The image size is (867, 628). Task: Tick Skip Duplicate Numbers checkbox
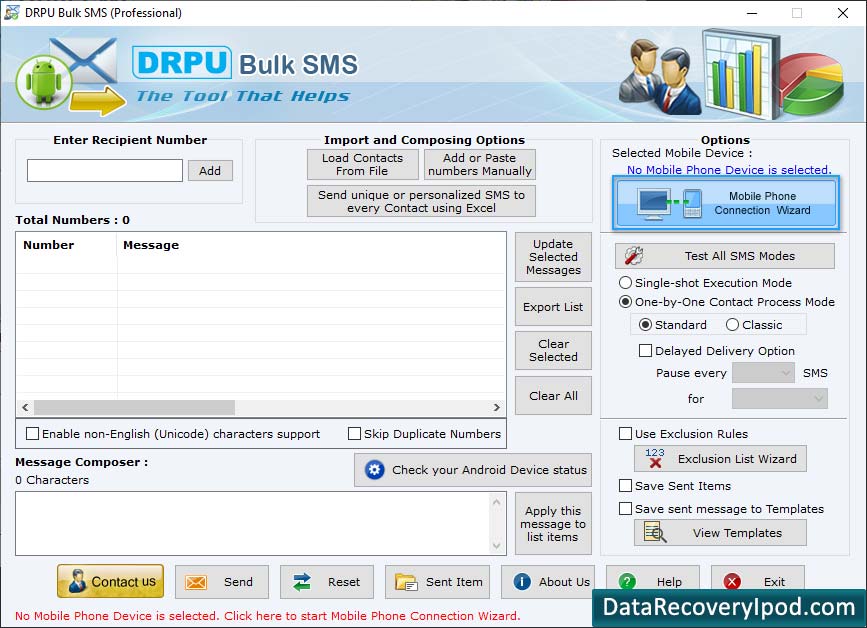(x=354, y=433)
